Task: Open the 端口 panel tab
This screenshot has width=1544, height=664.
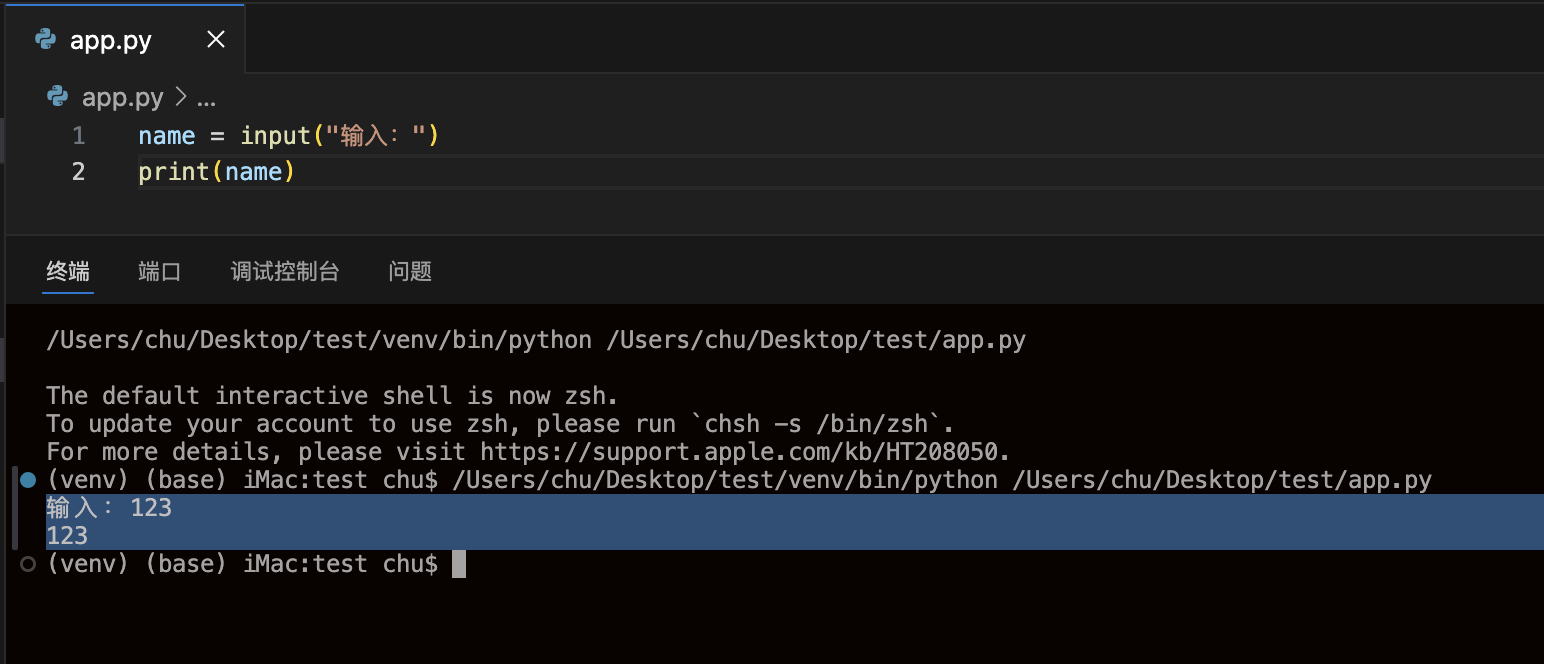Action: (160, 271)
